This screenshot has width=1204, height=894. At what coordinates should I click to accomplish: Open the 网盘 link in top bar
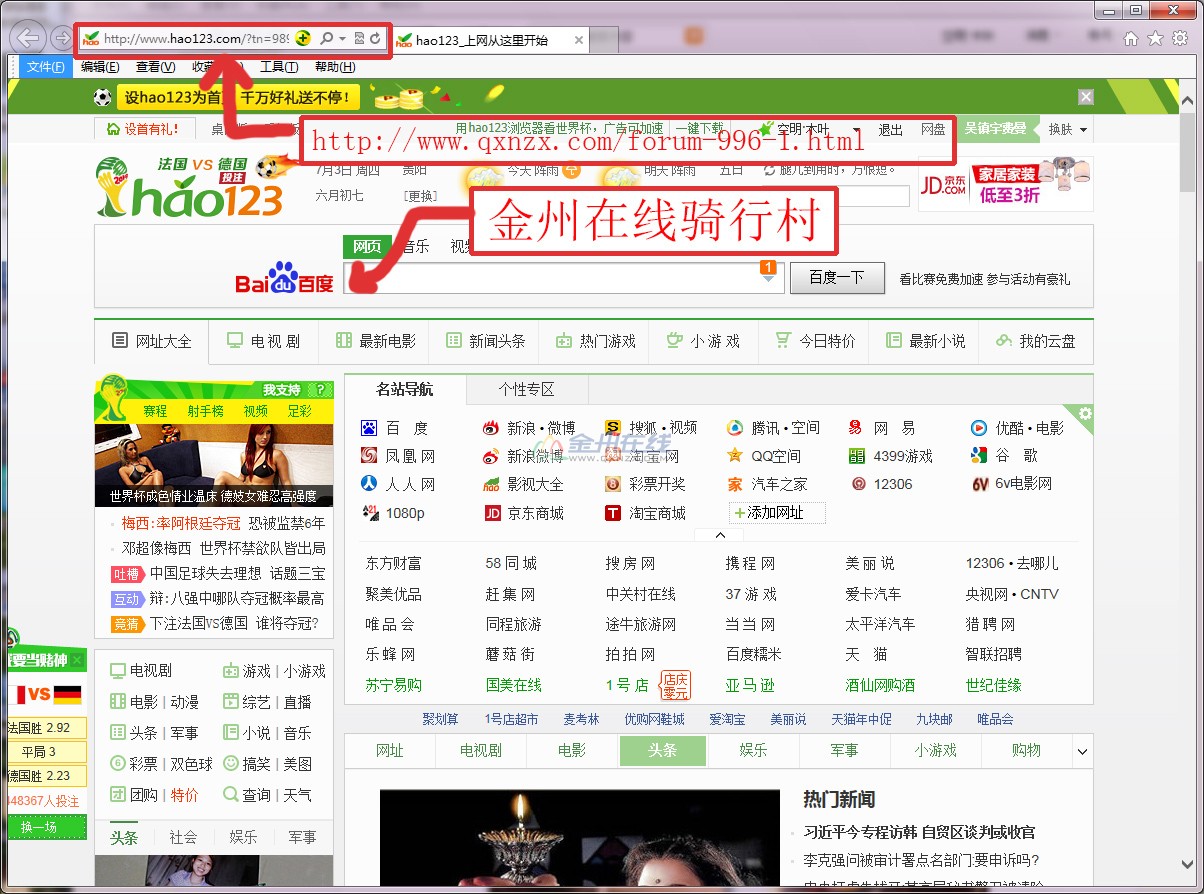click(x=933, y=130)
